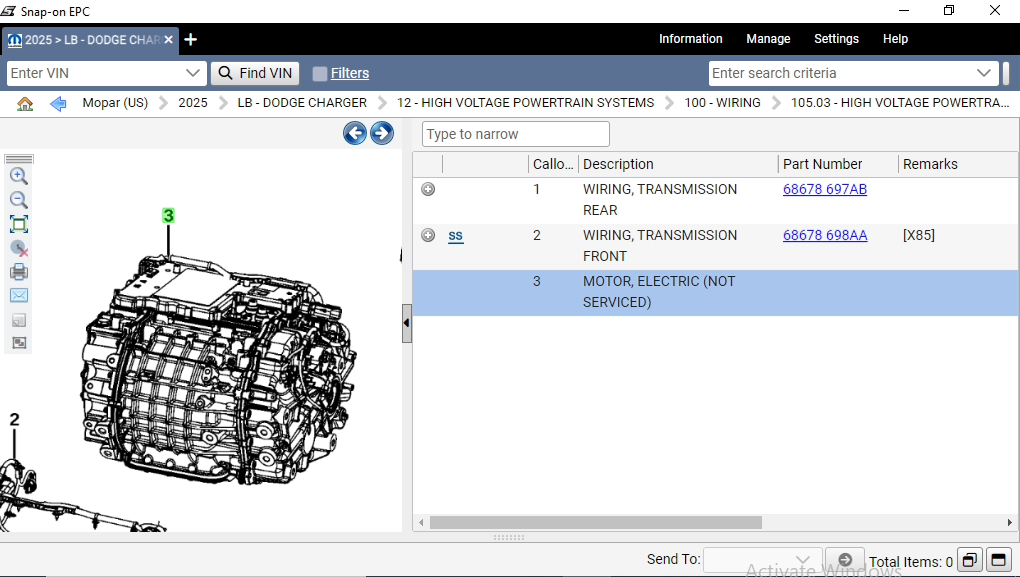Click the Find VIN button
The height and width of the screenshot is (577, 1020).
[x=255, y=74]
